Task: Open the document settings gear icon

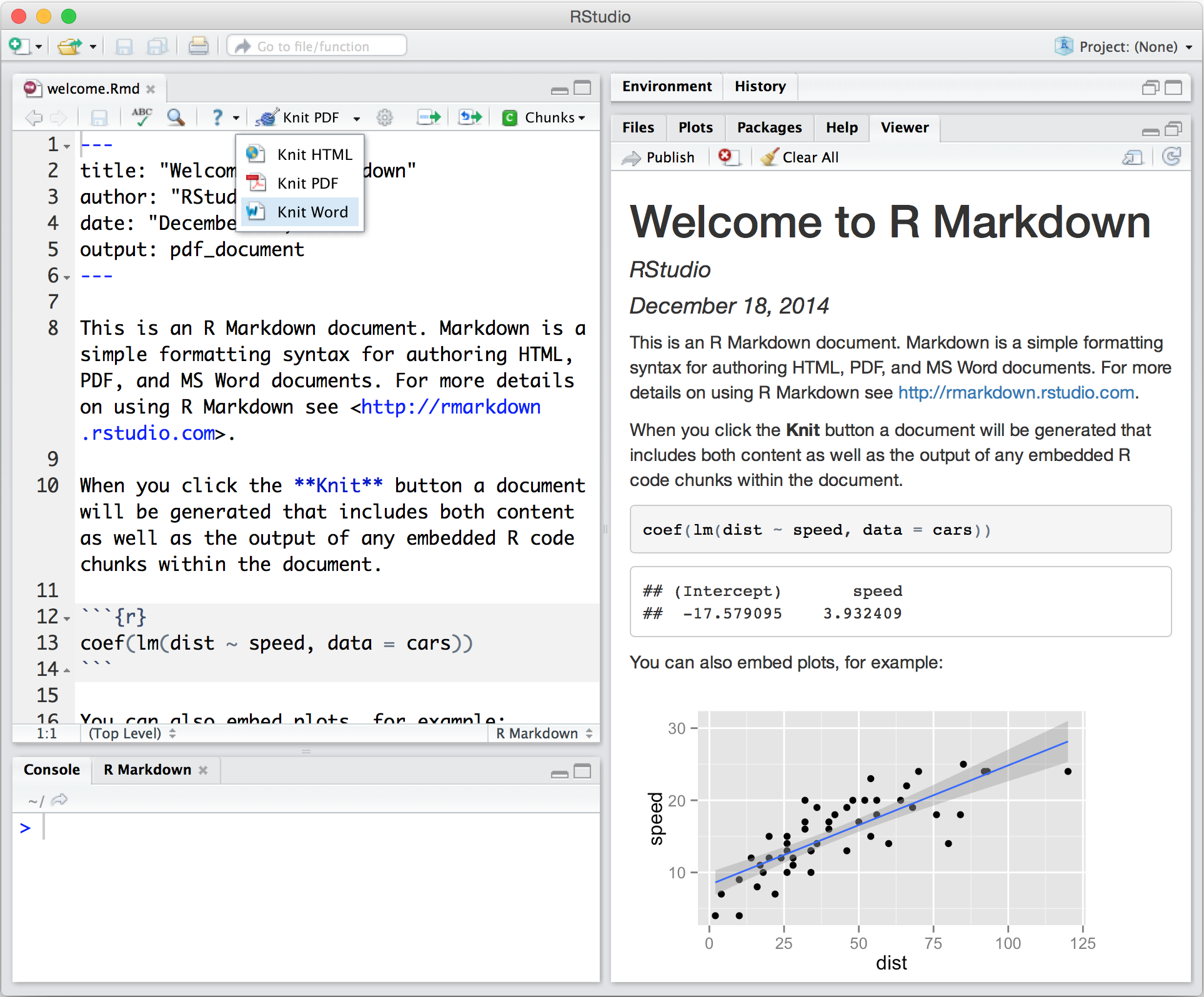Action: [x=385, y=117]
